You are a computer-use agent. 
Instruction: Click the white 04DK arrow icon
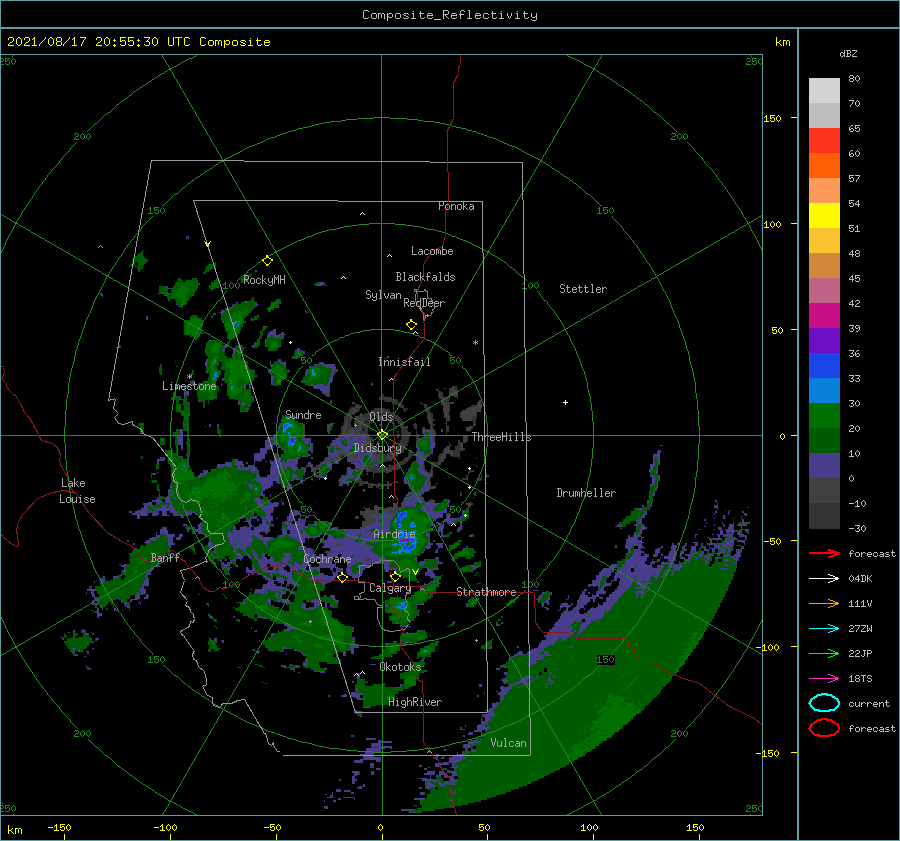[x=824, y=578]
